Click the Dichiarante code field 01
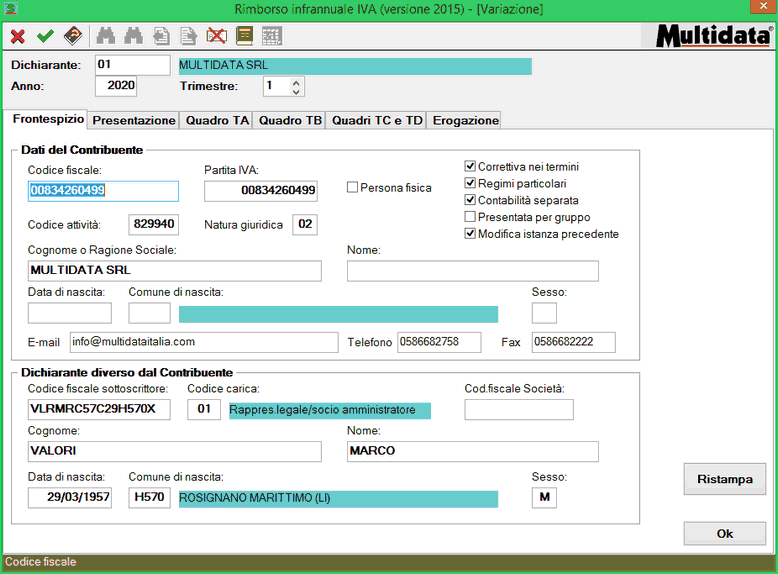Screen dimensions: 778x574 (x=132, y=65)
